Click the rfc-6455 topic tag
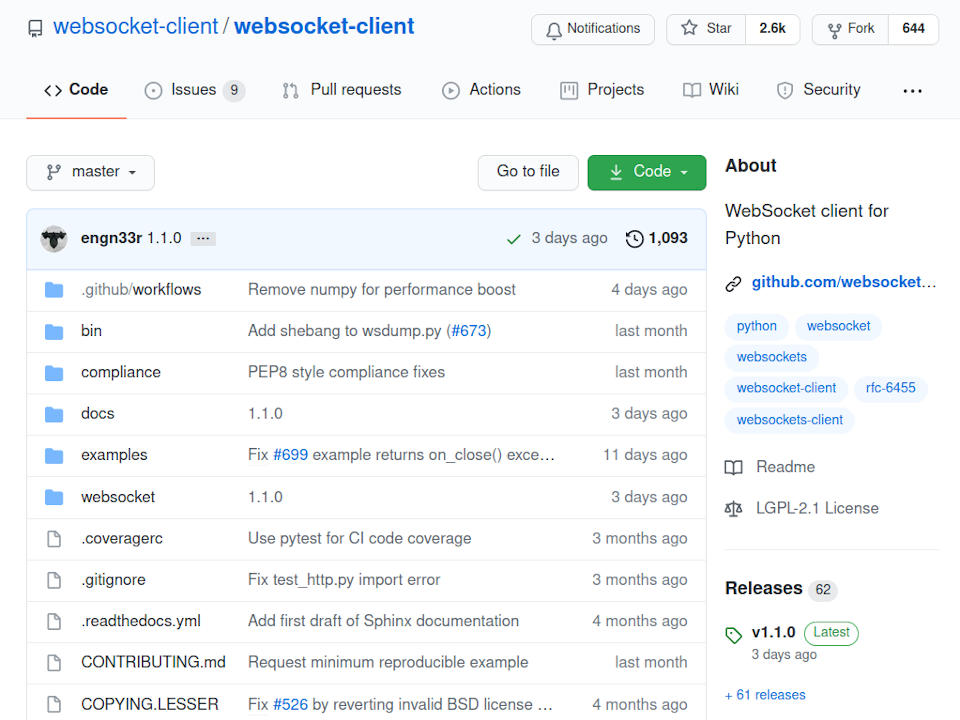Image resolution: width=960 pixels, height=720 pixels. tap(890, 388)
